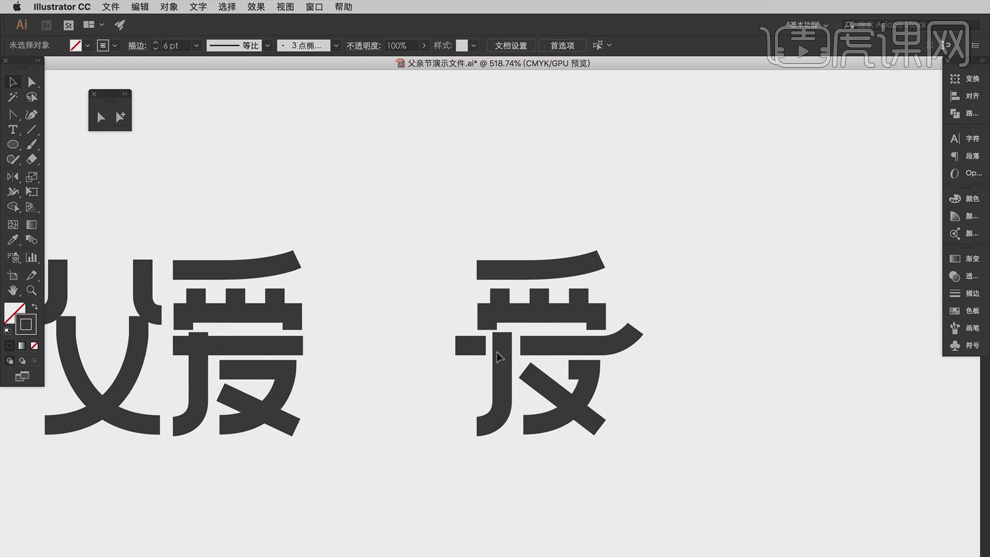Image resolution: width=990 pixels, height=557 pixels.
Task: Select the Symbol Sprayer tool
Action: (x=13, y=258)
